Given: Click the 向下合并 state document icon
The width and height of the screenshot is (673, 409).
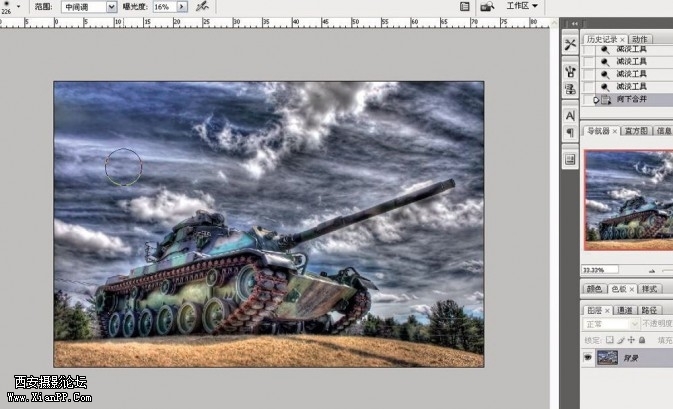Looking at the screenshot, I should tap(606, 100).
